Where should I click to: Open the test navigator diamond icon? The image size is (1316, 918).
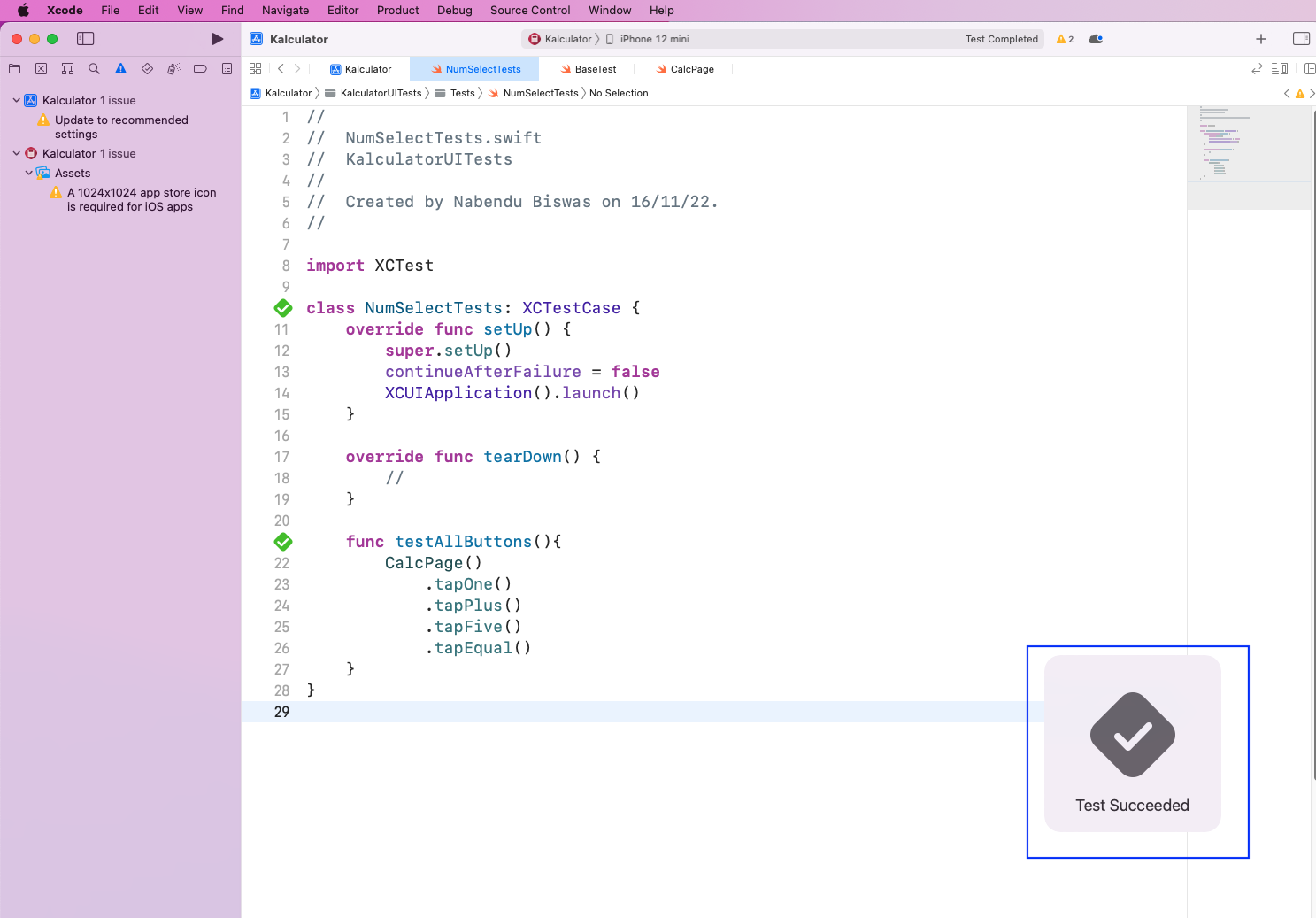[x=147, y=69]
